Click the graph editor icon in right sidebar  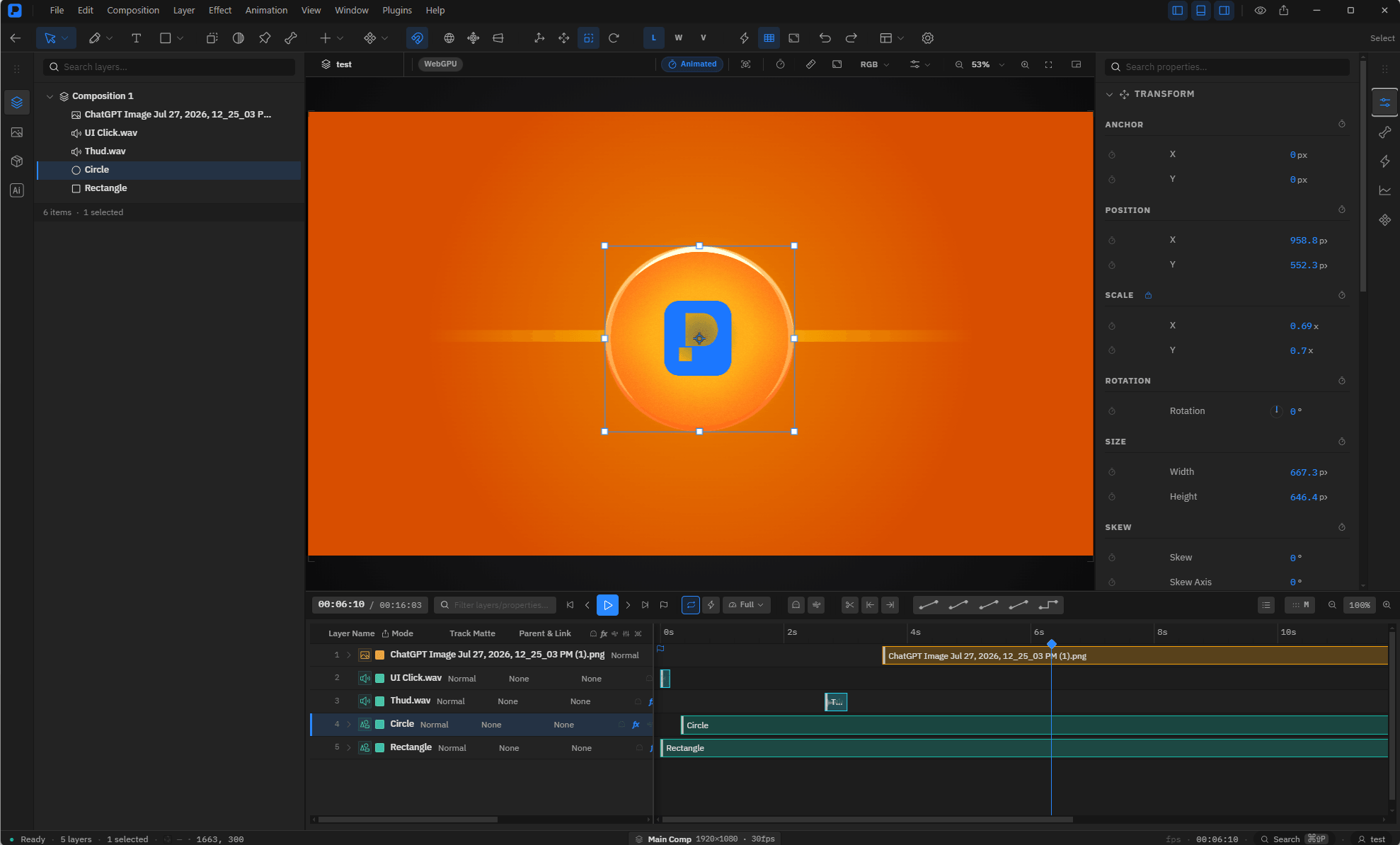pos(1385,190)
